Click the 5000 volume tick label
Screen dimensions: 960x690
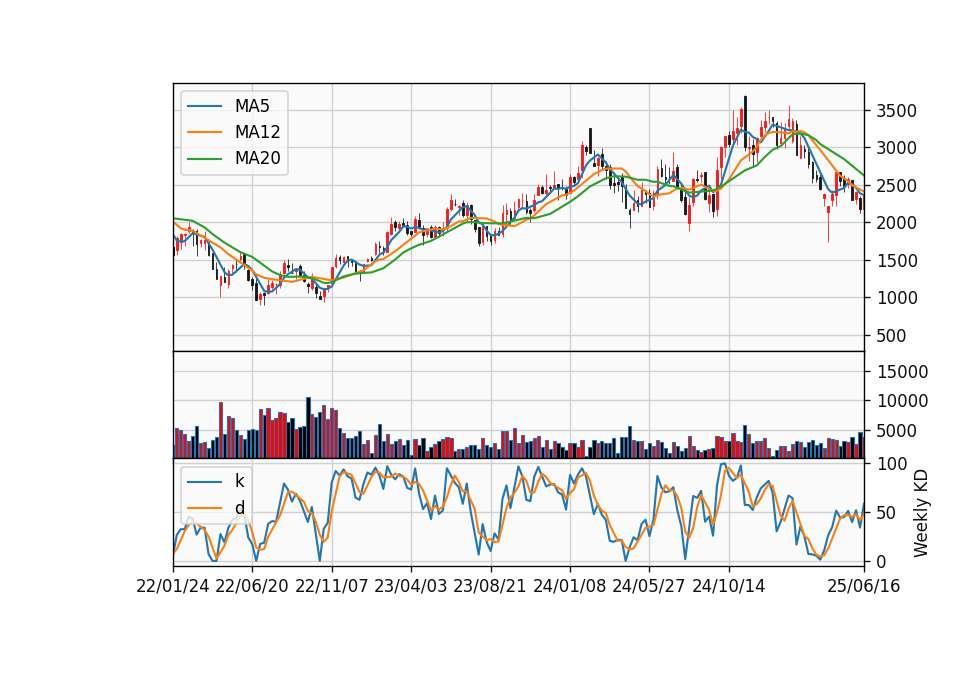pos(896,431)
